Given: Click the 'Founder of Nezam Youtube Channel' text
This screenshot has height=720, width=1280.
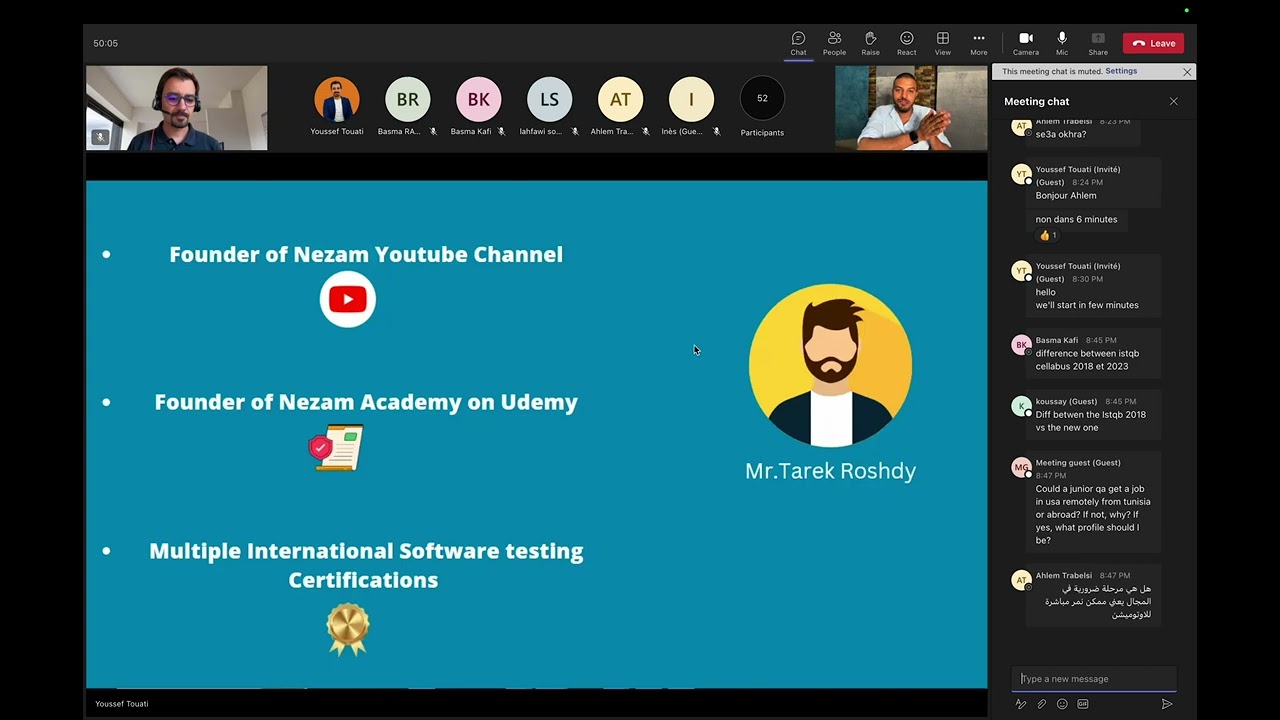Looking at the screenshot, I should pyautogui.click(x=366, y=254).
